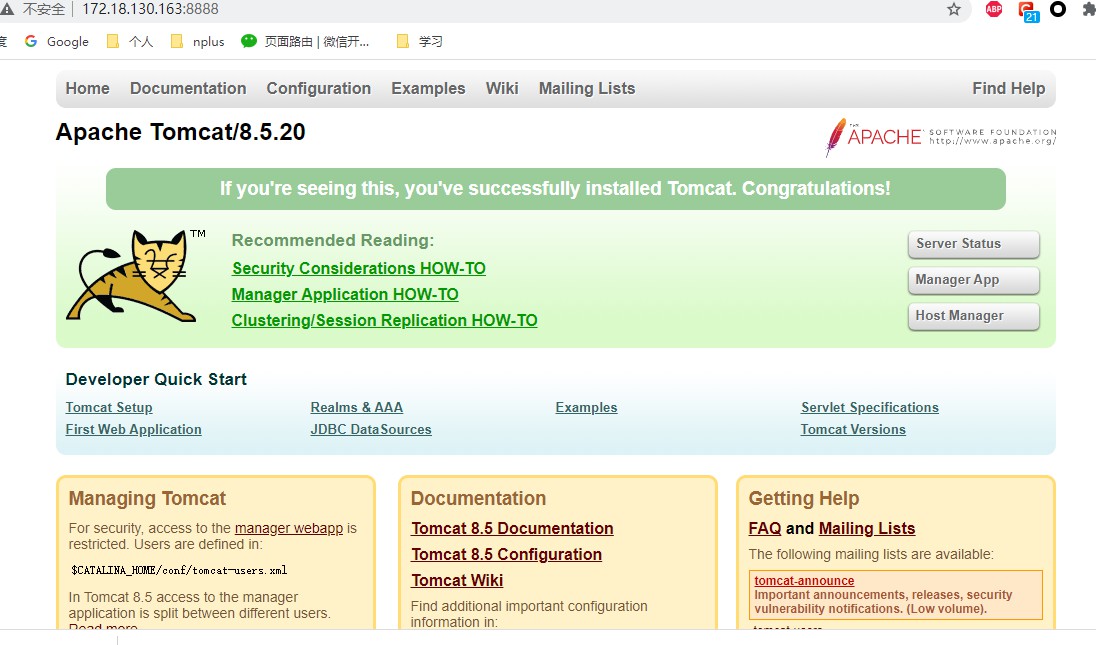Open the JDBC DataSources link

371,429
